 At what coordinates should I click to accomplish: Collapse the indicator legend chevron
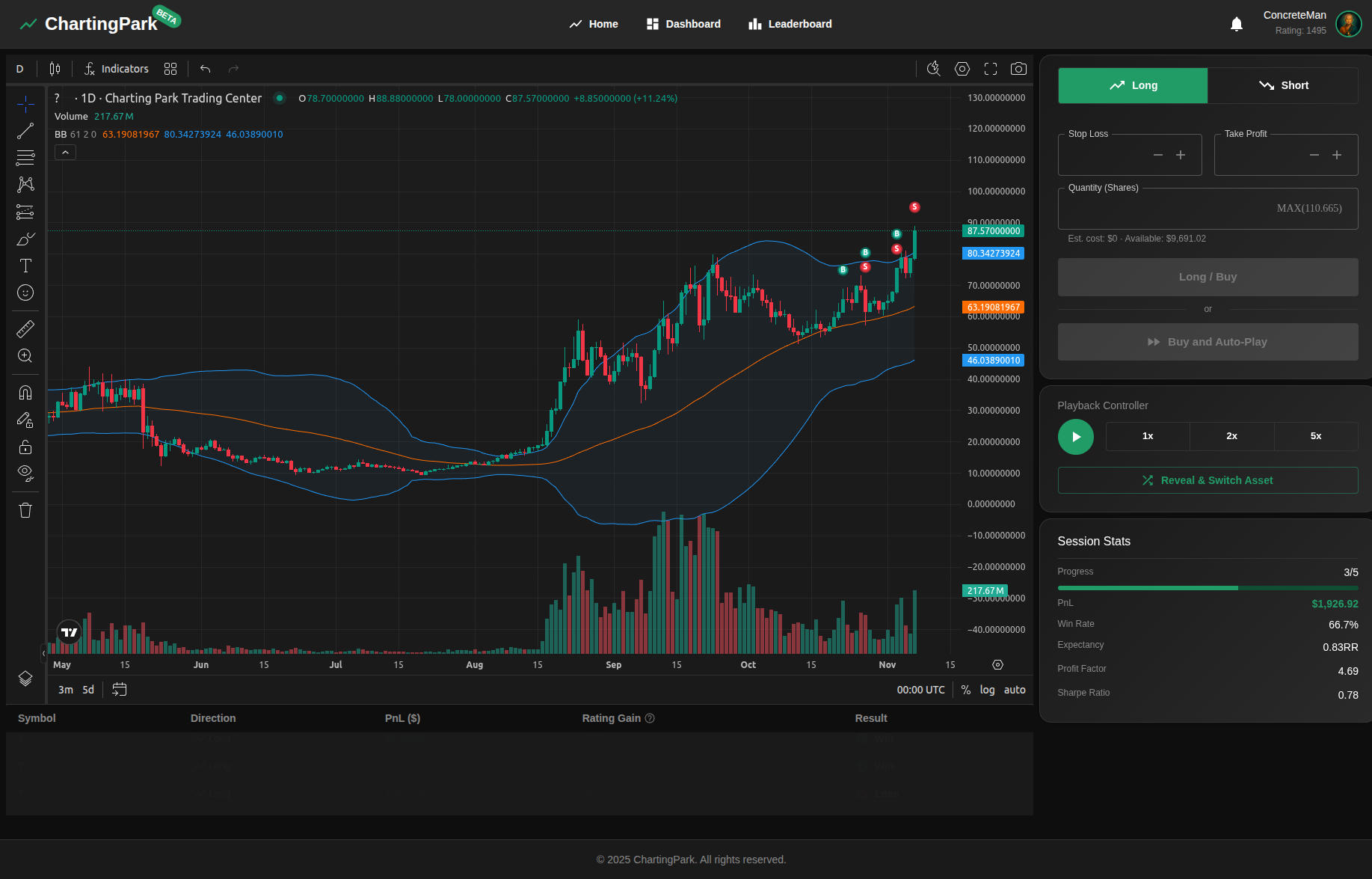tap(65, 153)
